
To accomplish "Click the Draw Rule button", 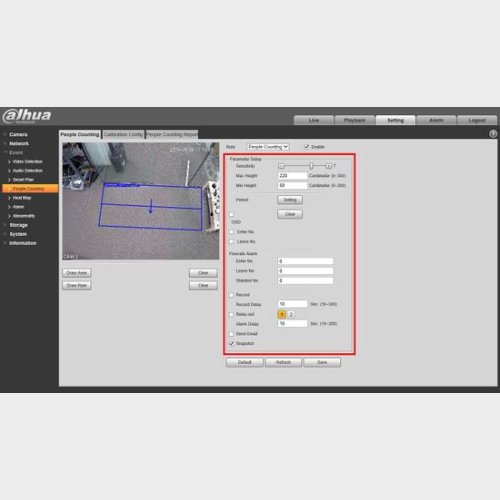I will point(77,285).
